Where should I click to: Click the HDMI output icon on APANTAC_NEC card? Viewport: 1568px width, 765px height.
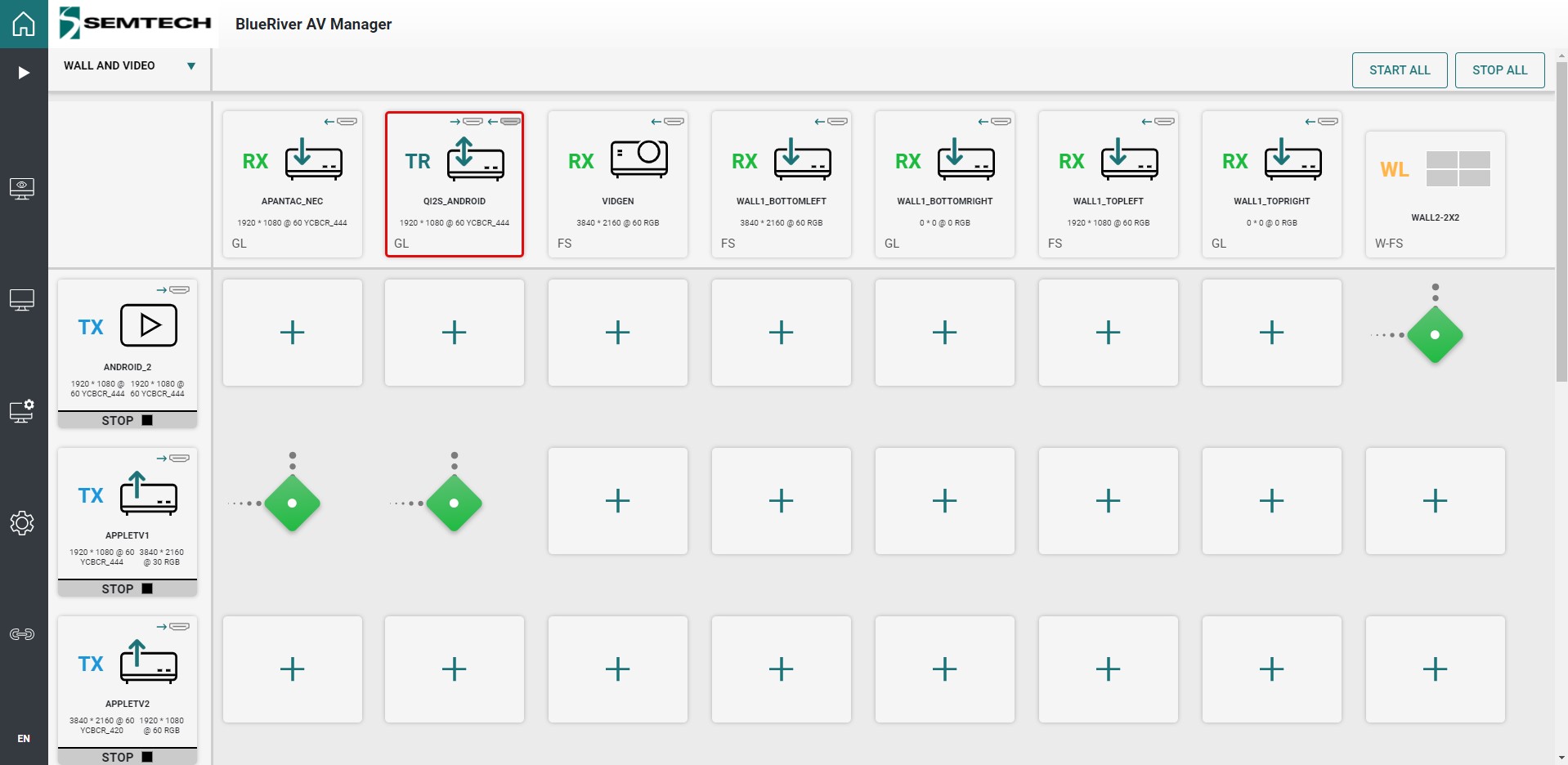[347, 121]
